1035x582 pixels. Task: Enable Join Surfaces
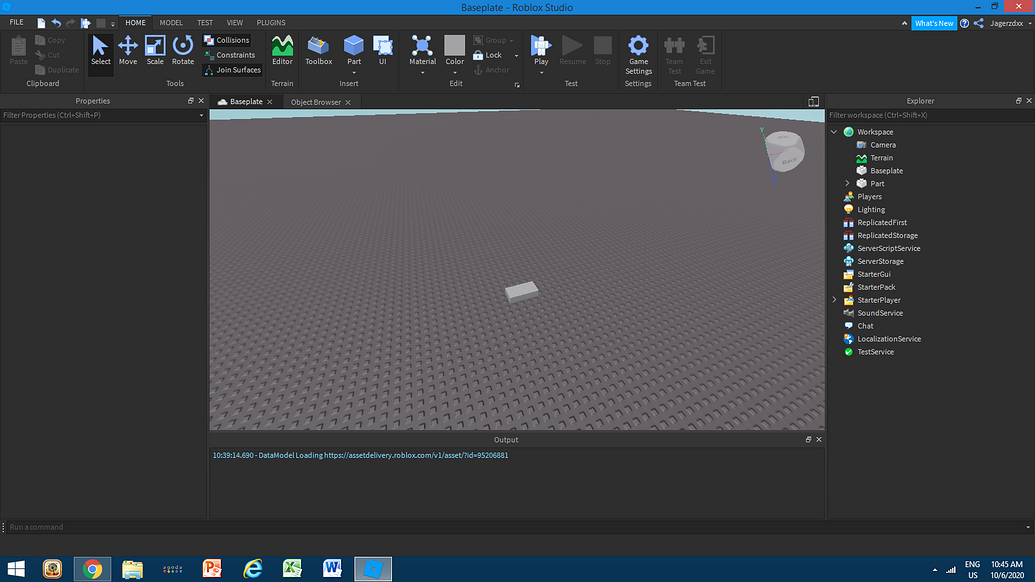[x=232, y=69]
